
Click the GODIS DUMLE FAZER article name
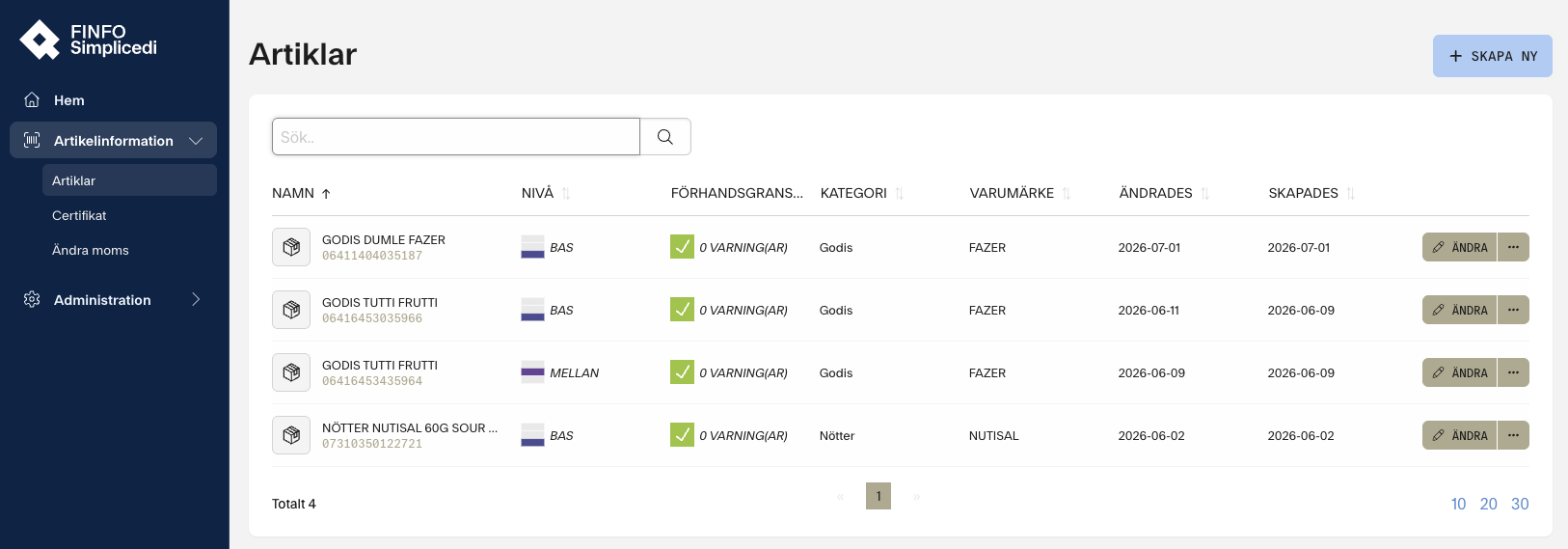(384, 239)
